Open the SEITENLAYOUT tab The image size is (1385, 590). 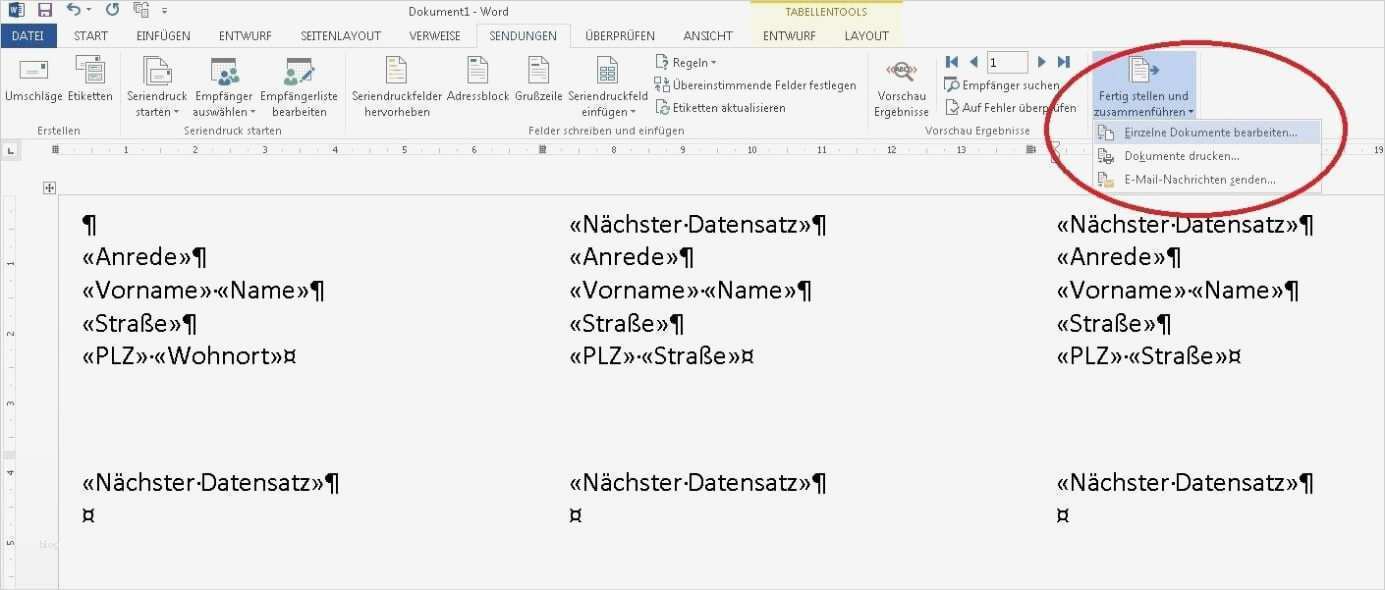[341, 36]
